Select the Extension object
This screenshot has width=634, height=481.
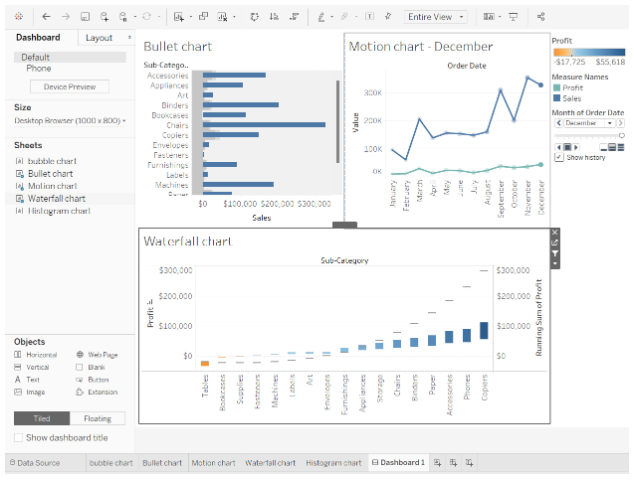click(102, 392)
